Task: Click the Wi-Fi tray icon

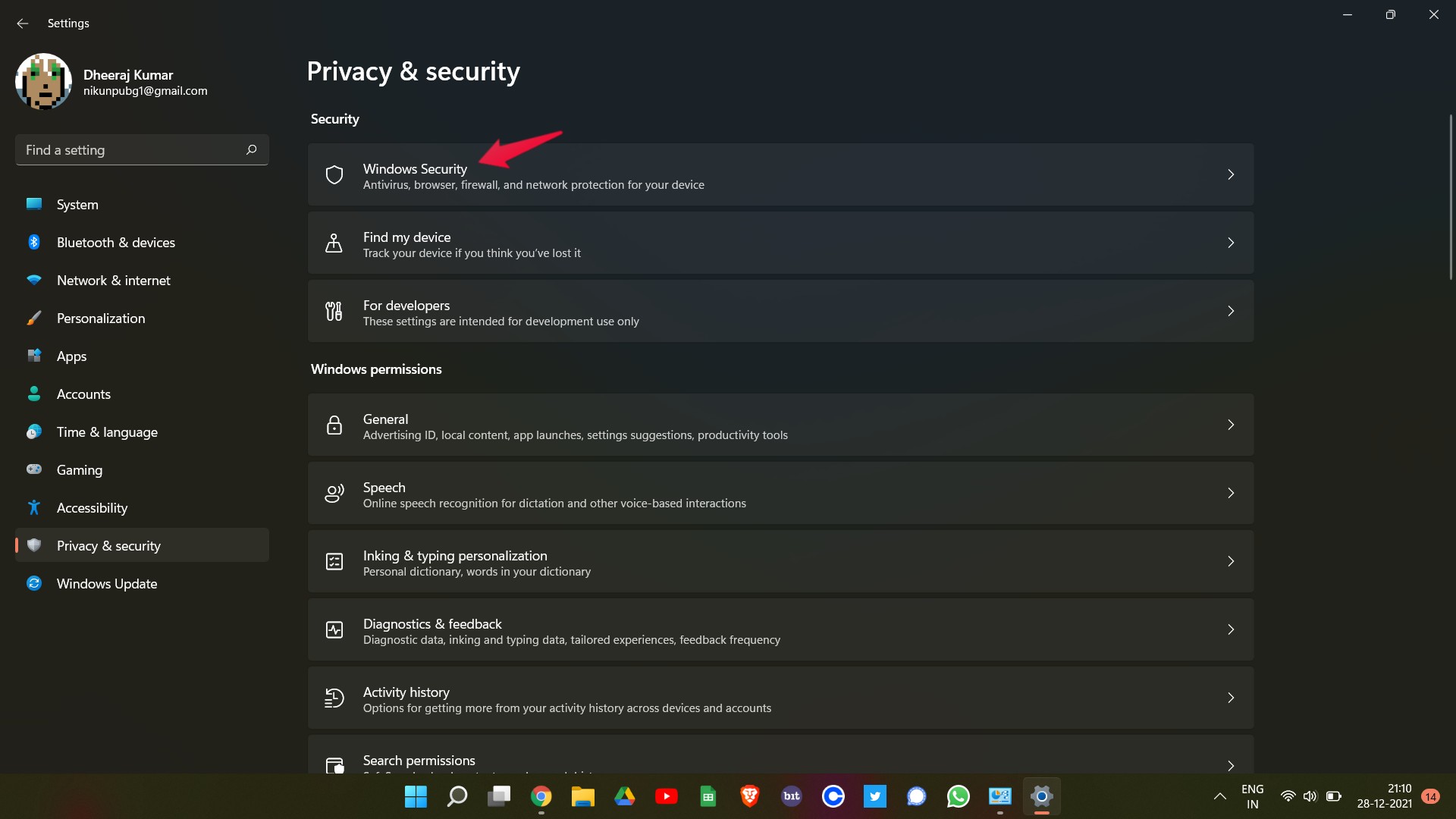Action: tap(1288, 796)
